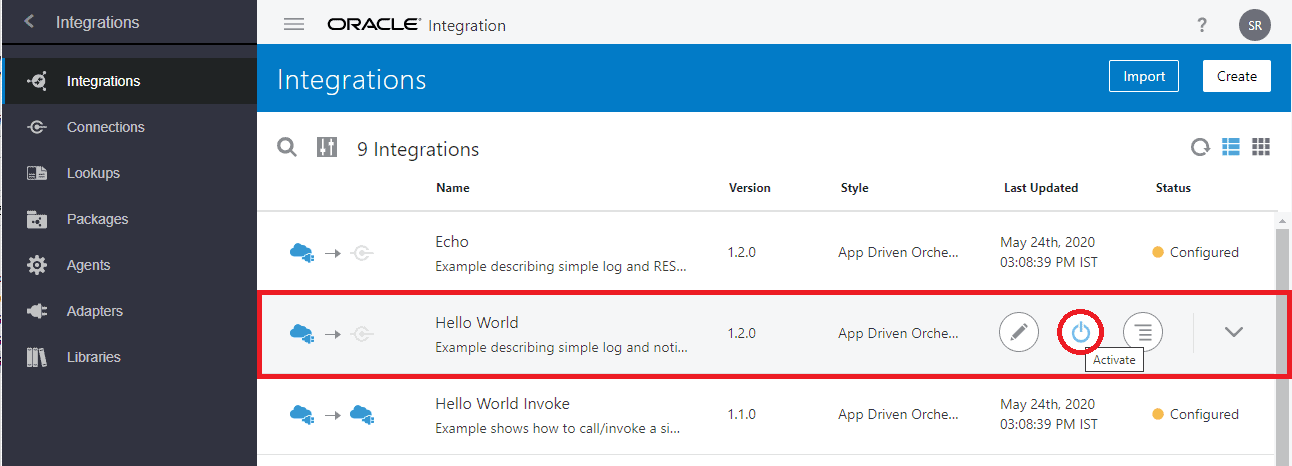Click Hello World Invoke source cloud icon
1292x466 pixels.
pos(301,414)
